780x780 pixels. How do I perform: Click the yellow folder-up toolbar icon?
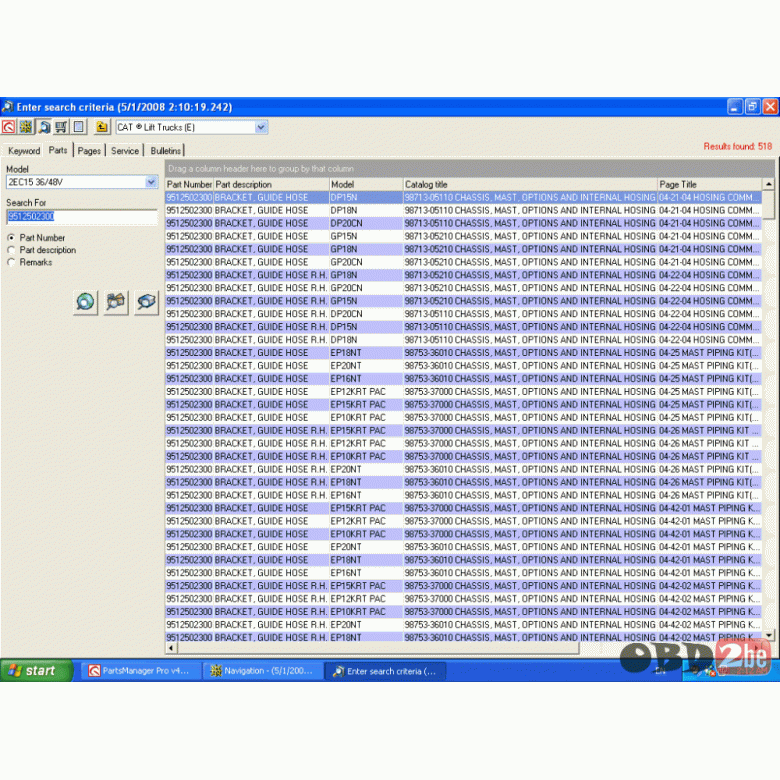coord(101,127)
